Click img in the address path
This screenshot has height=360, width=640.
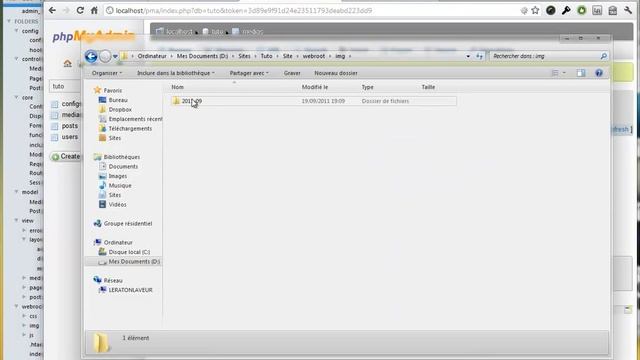[x=340, y=56]
